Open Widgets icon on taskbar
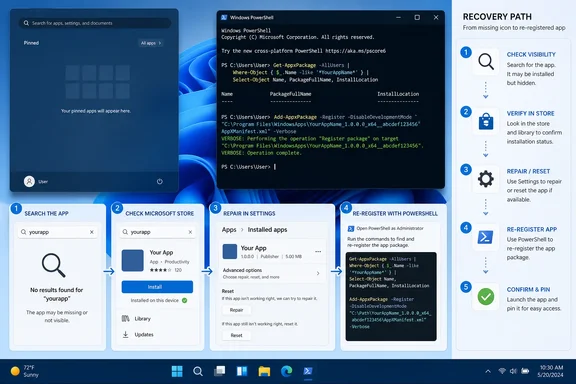The image size is (576, 384). pyautogui.click(x=242, y=371)
